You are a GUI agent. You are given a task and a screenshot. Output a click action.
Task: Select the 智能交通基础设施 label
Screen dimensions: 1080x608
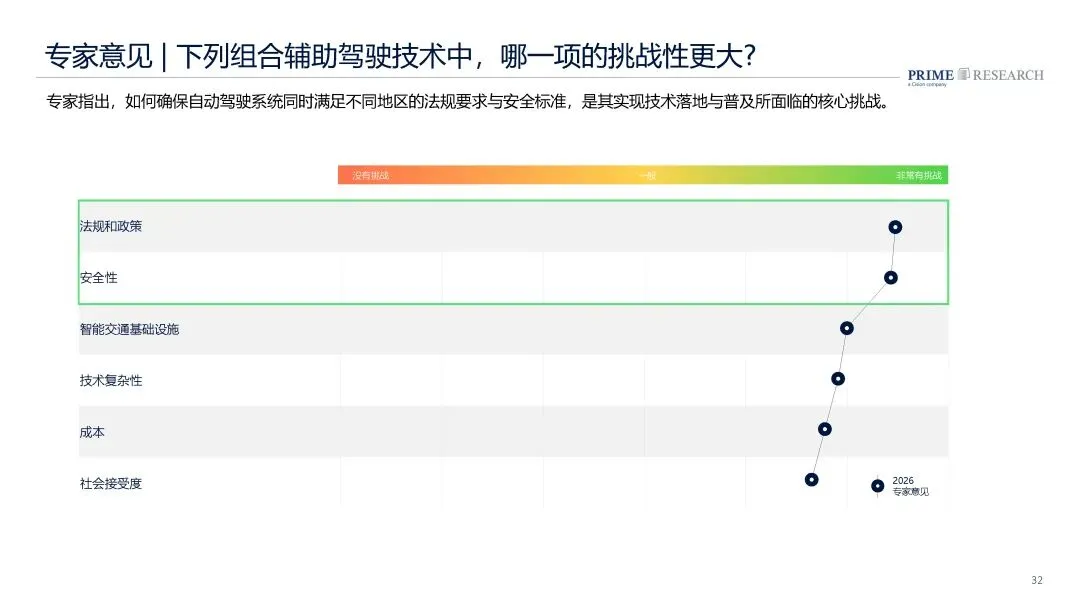point(129,329)
